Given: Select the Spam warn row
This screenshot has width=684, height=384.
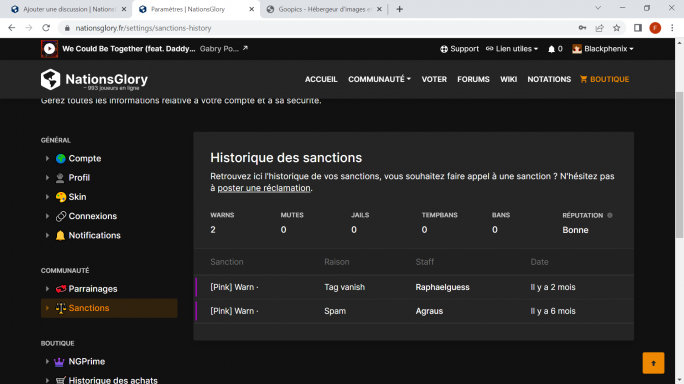Looking at the screenshot, I should tap(414, 311).
